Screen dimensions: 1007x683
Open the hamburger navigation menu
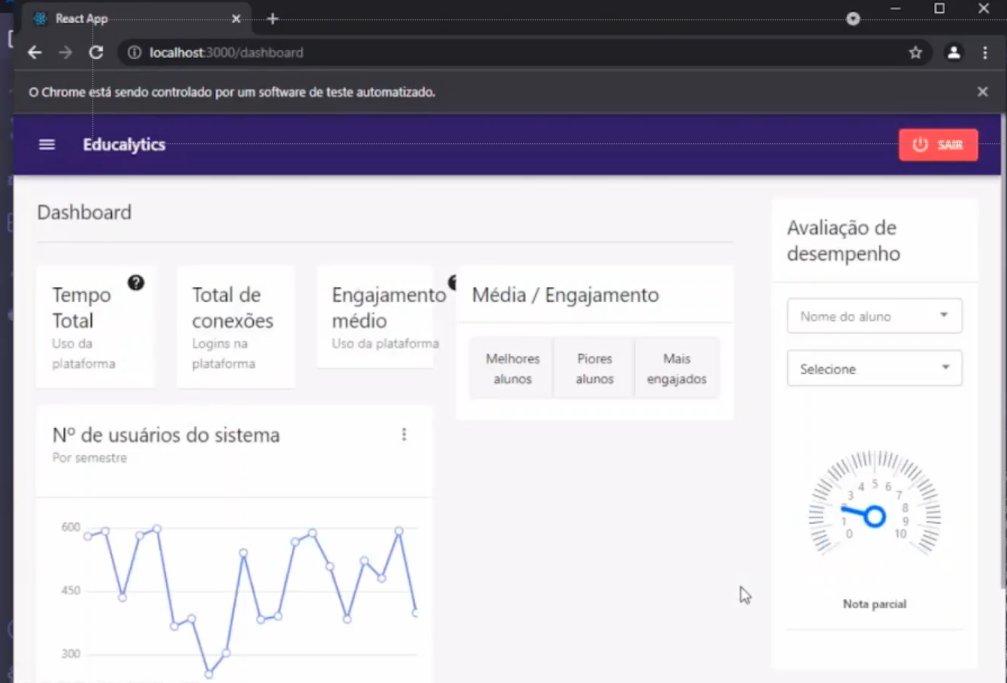pyautogui.click(x=47, y=145)
